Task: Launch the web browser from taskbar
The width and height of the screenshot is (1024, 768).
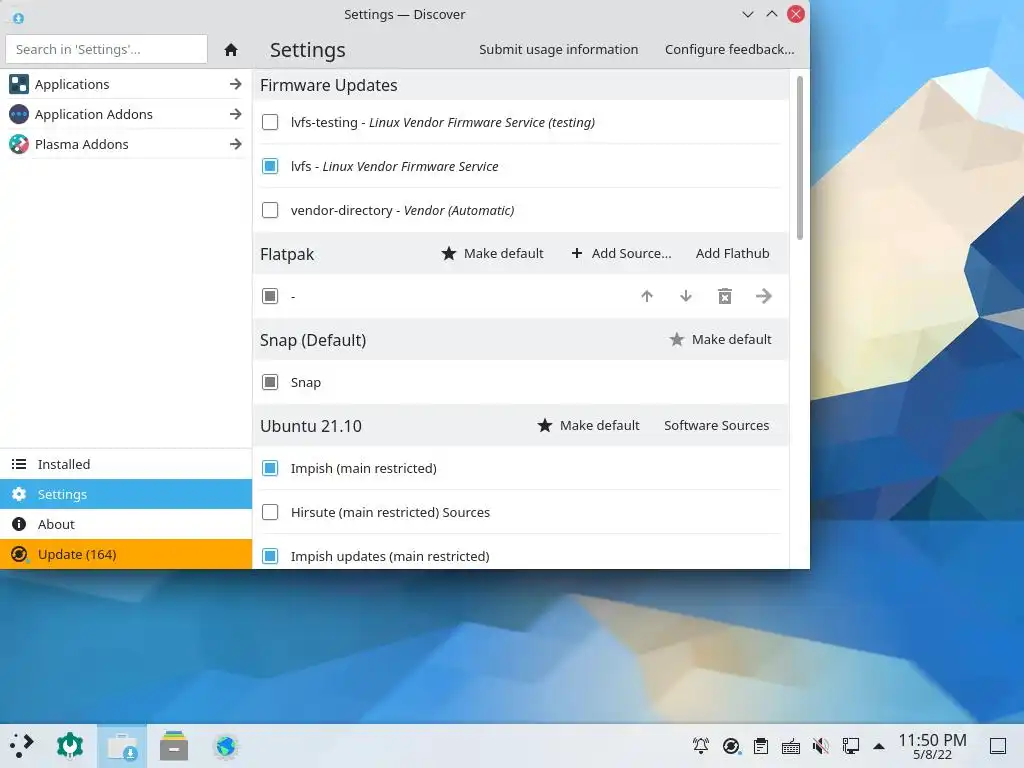Action: pyautogui.click(x=226, y=746)
